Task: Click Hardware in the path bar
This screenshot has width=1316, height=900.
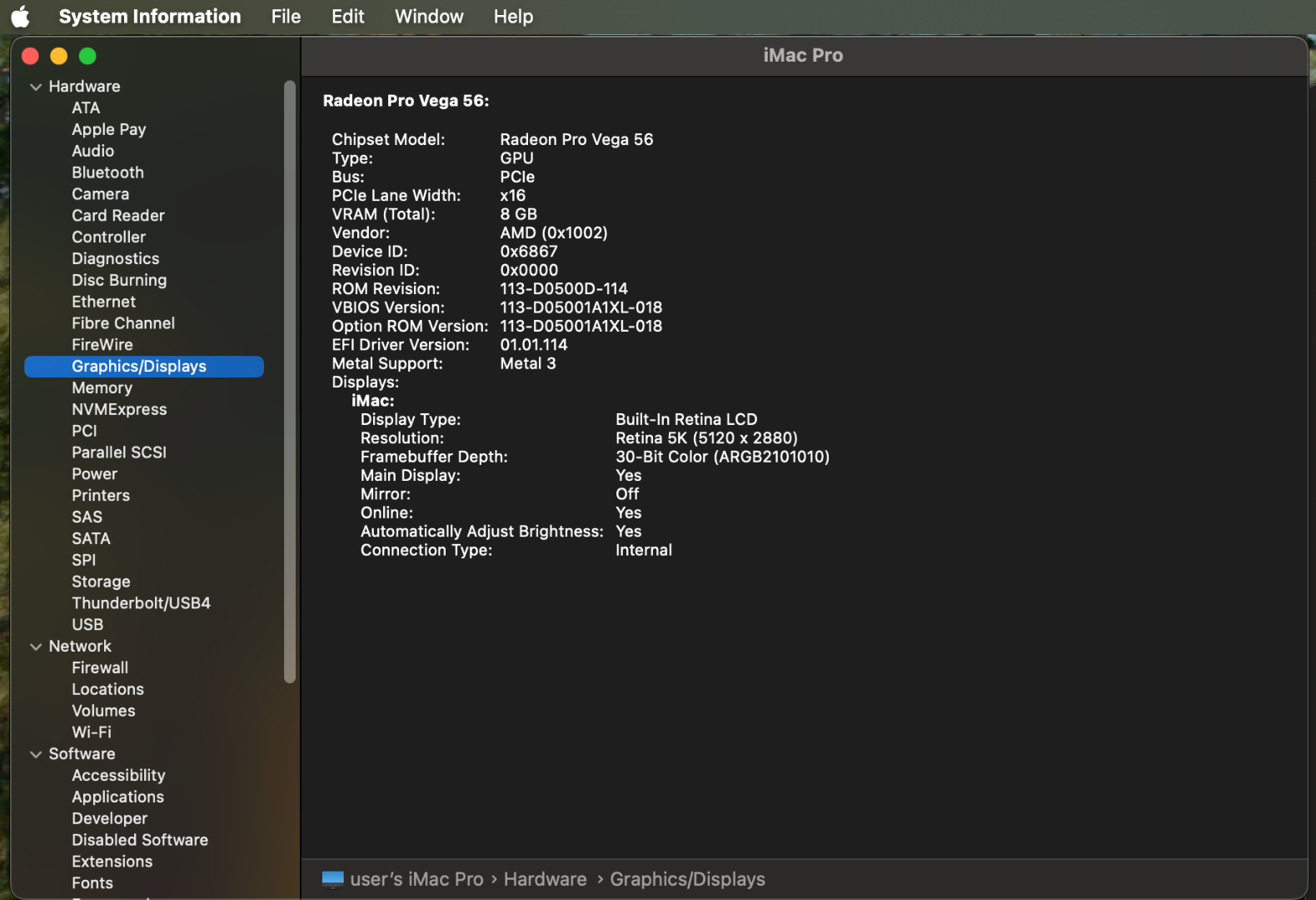Action: coord(545,879)
